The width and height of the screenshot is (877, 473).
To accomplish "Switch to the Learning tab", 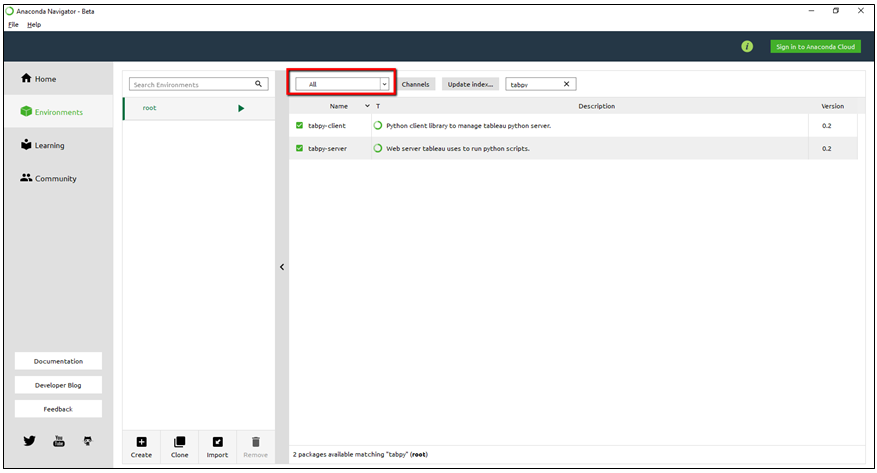I will (x=49, y=145).
